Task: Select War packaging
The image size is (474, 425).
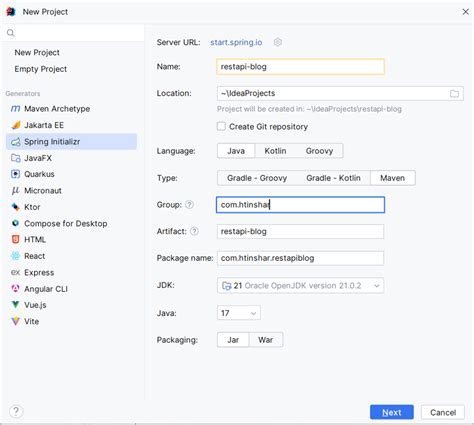Action: [266, 340]
